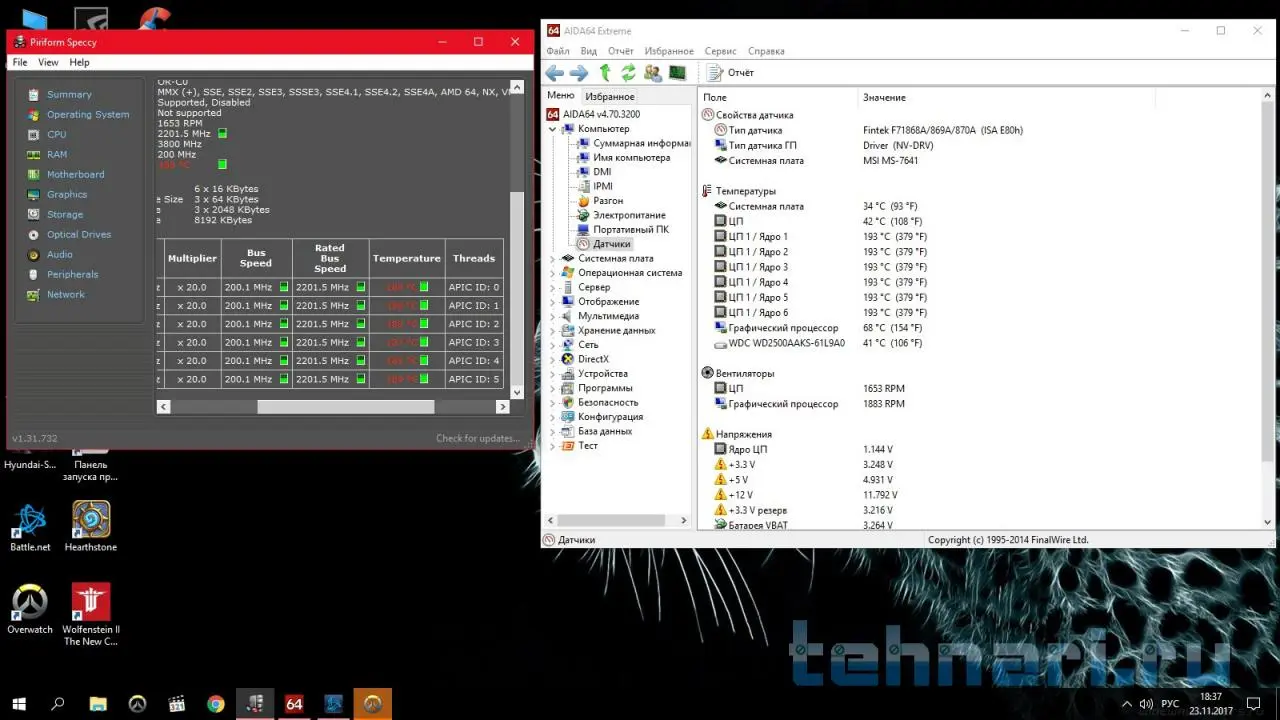Image resolution: width=1280 pixels, height=720 pixels.
Task: Click the Значение column header in AIDA64
Action: (885, 97)
